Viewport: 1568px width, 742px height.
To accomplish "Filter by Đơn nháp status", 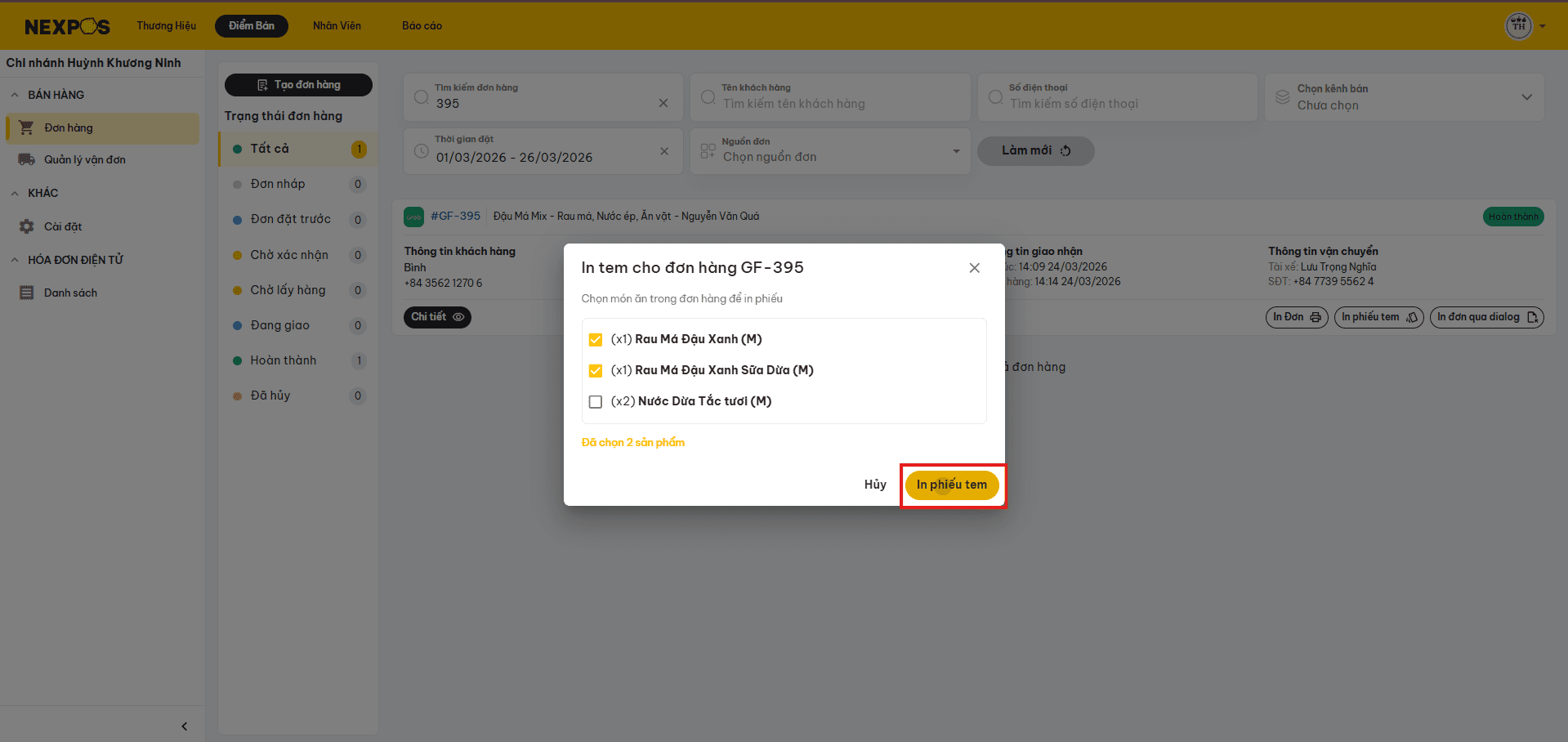I will [298, 184].
